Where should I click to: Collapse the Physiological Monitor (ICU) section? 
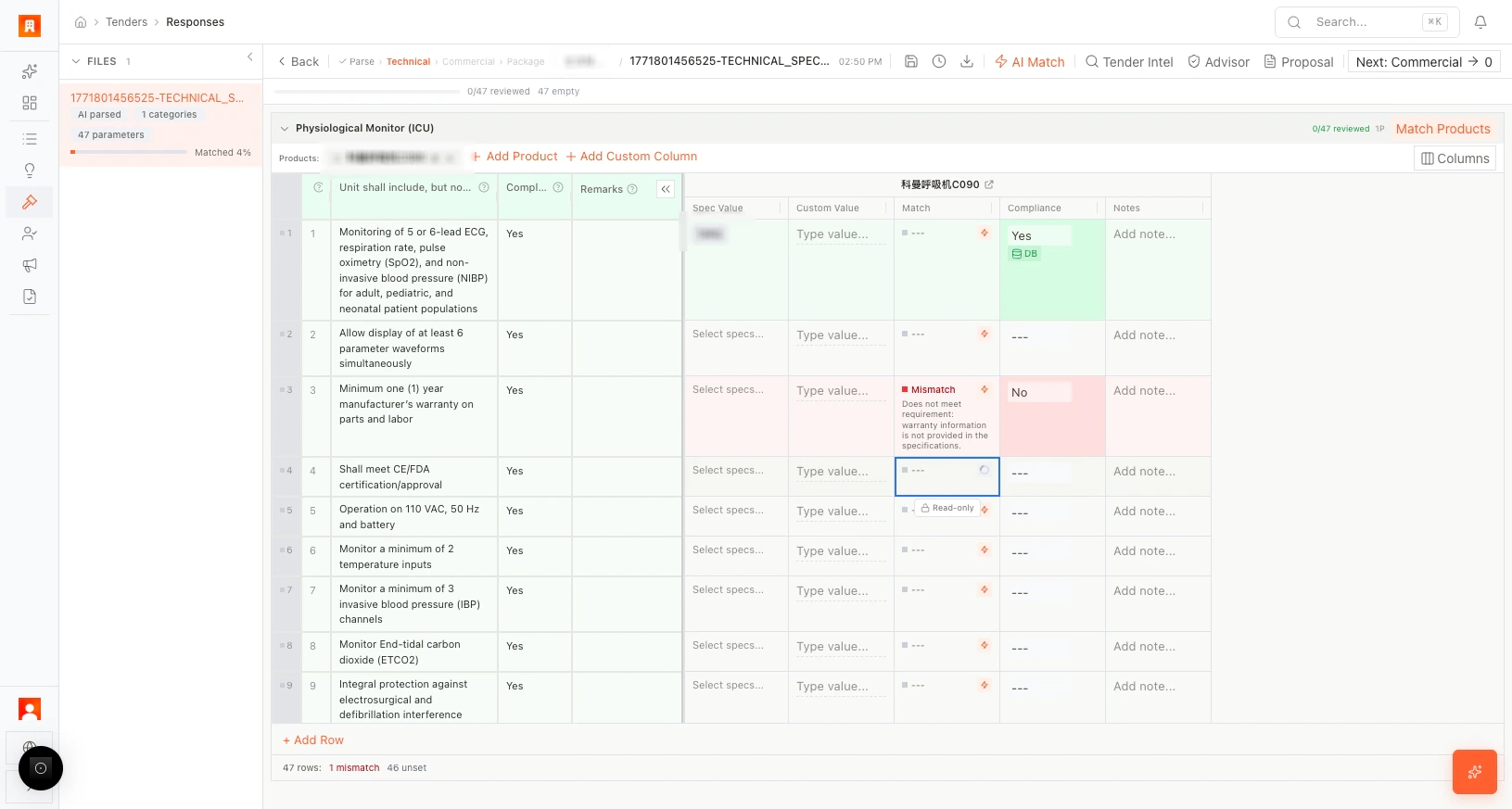click(x=284, y=128)
